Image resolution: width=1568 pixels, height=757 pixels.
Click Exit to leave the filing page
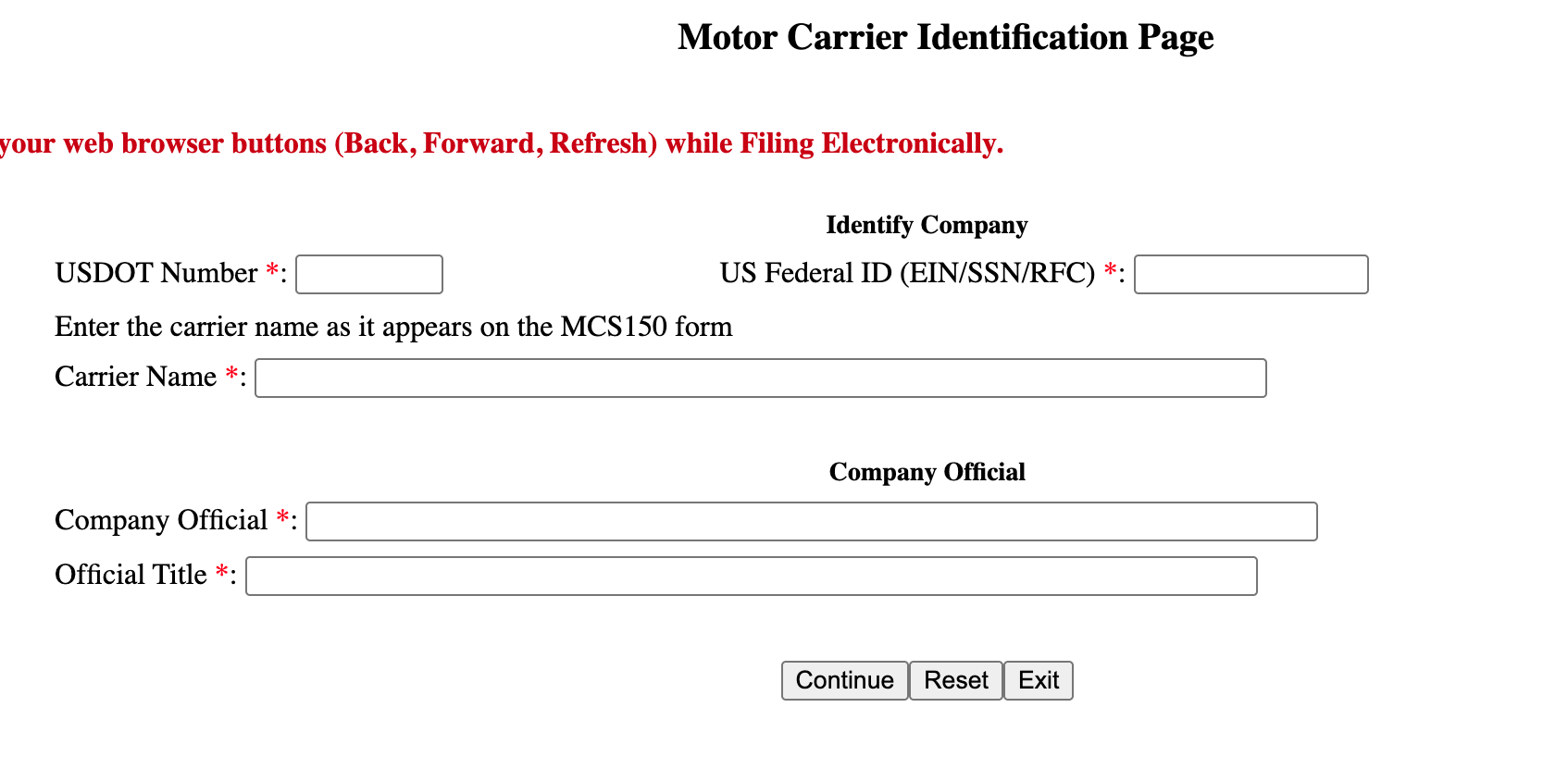click(x=1038, y=680)
